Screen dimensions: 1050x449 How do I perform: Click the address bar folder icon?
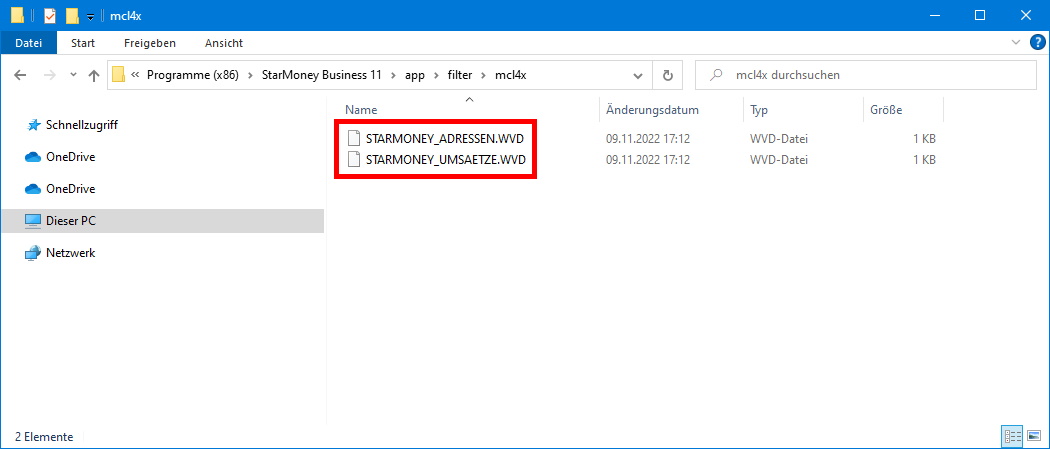119,75
